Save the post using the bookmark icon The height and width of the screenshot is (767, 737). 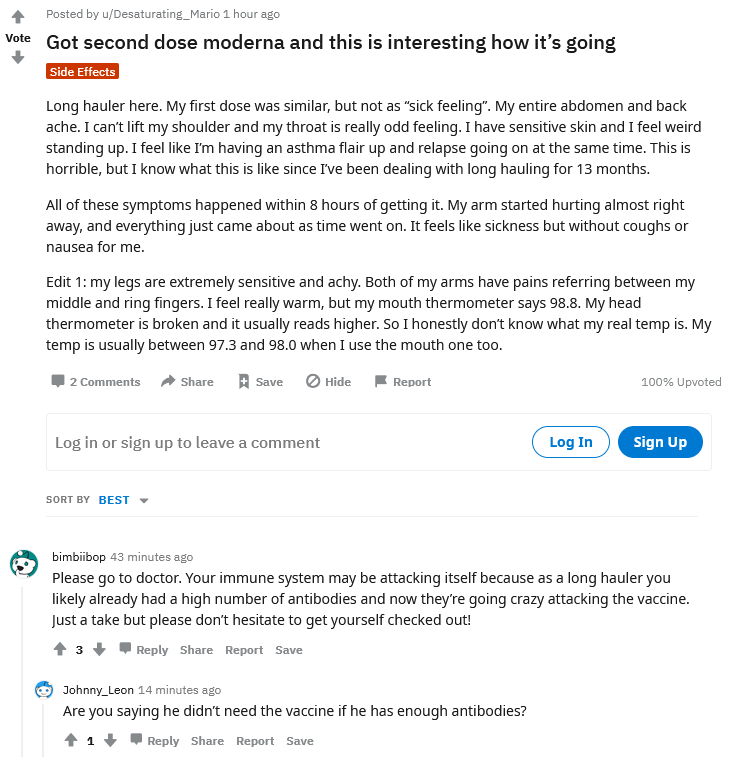(x=244, y=381)
